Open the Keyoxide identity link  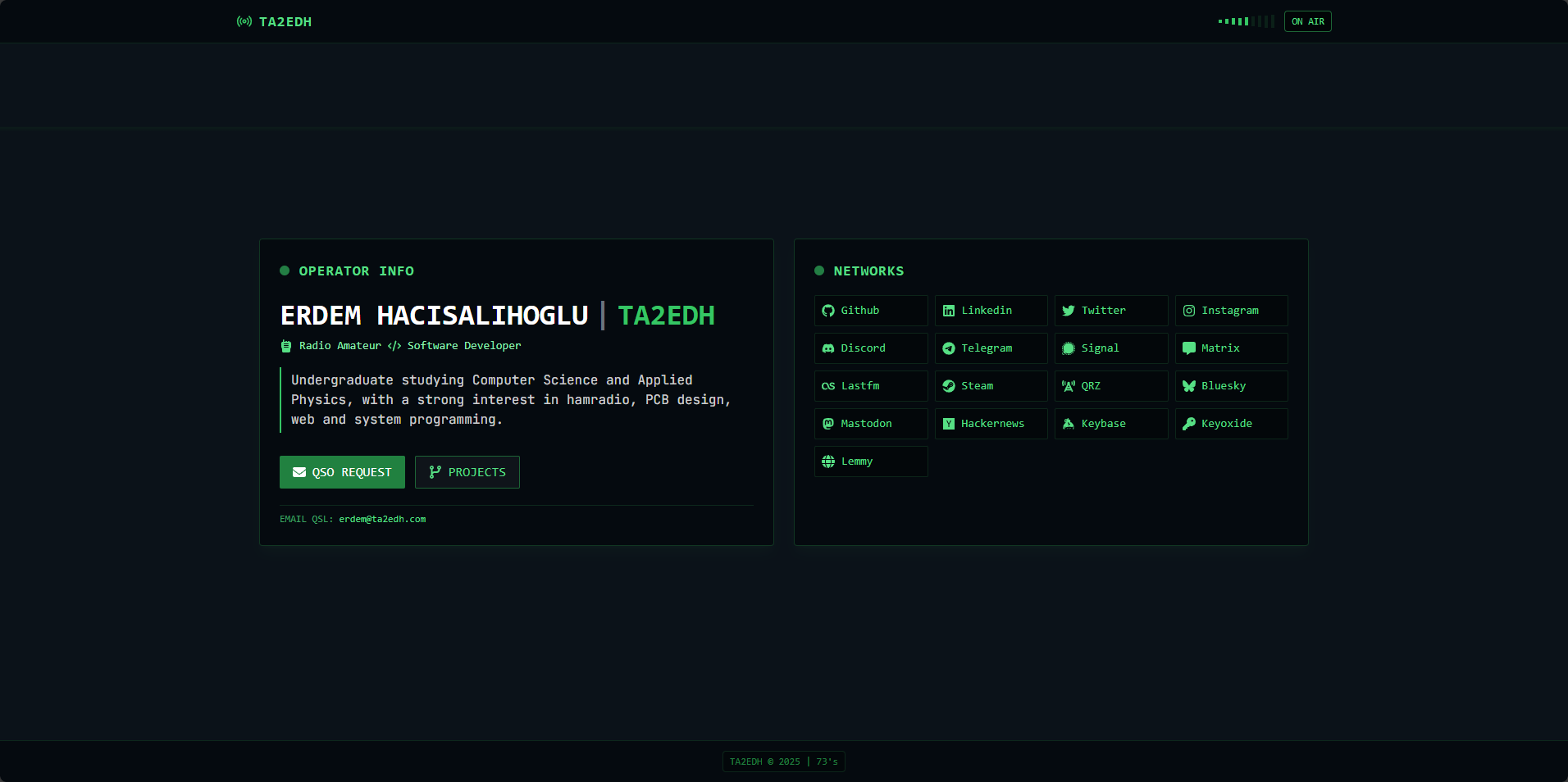[x=1230, y=424]
